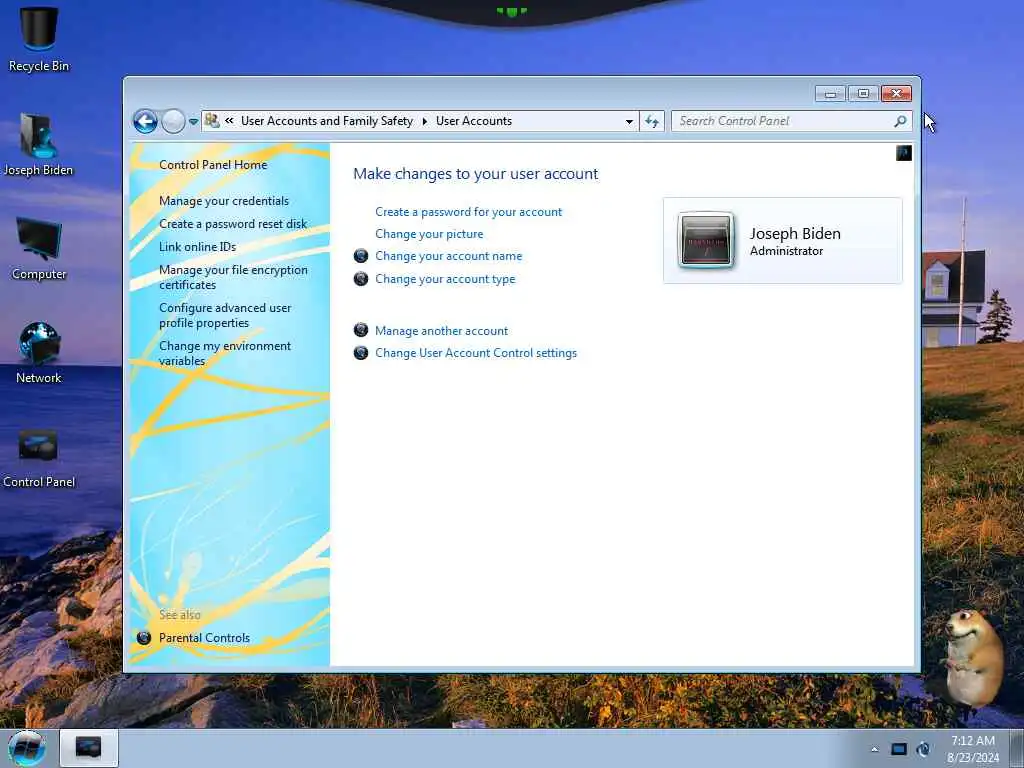
Task: Click the magnifier search icon
Action: 900,121
